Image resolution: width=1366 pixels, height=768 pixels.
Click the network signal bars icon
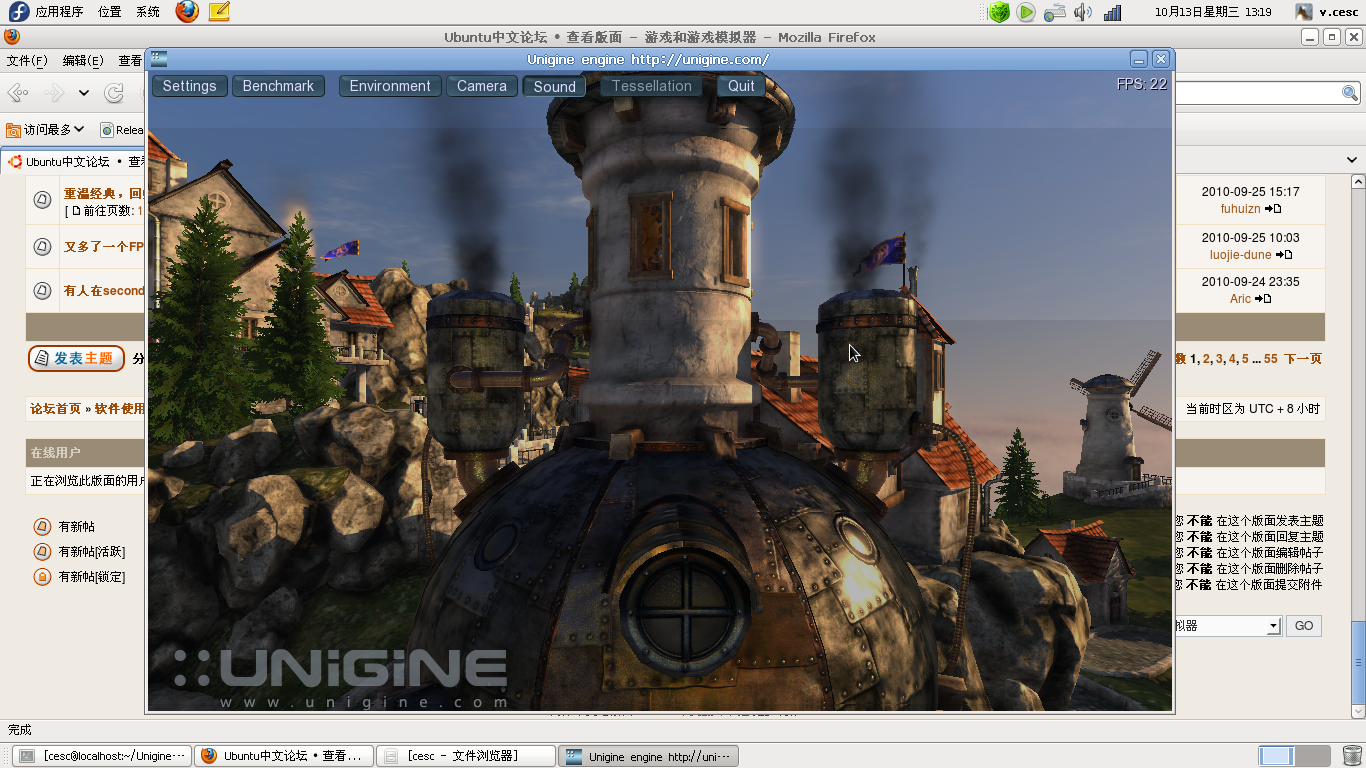tap(1112, 12)
